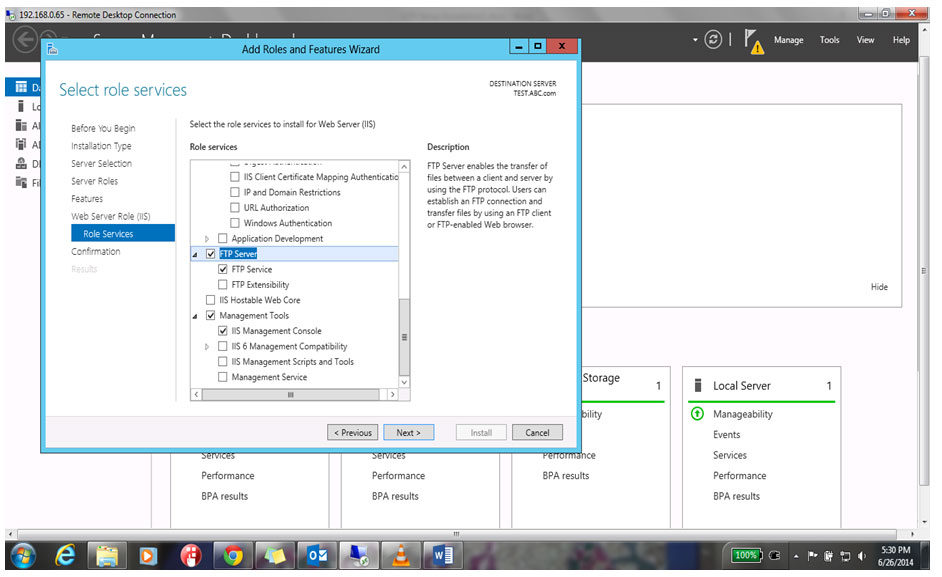Collapse the Management Tools node
This screenshot has width=942, height=577.
click(x=195, y=316)
